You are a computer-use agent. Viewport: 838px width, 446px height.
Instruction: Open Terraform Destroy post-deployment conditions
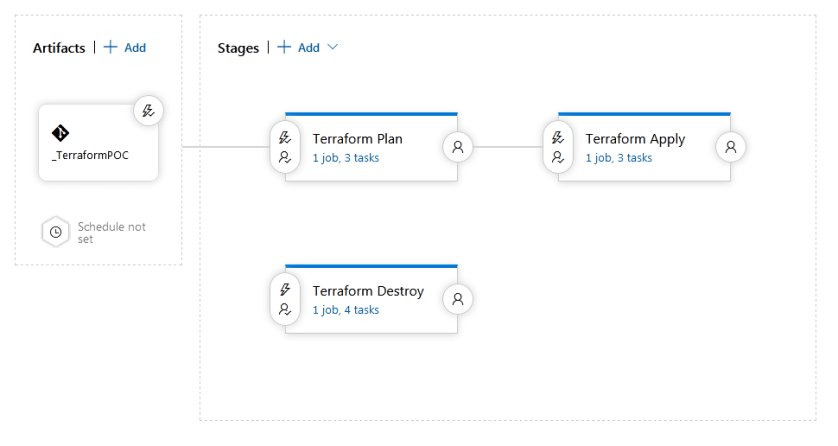(457, 299)
